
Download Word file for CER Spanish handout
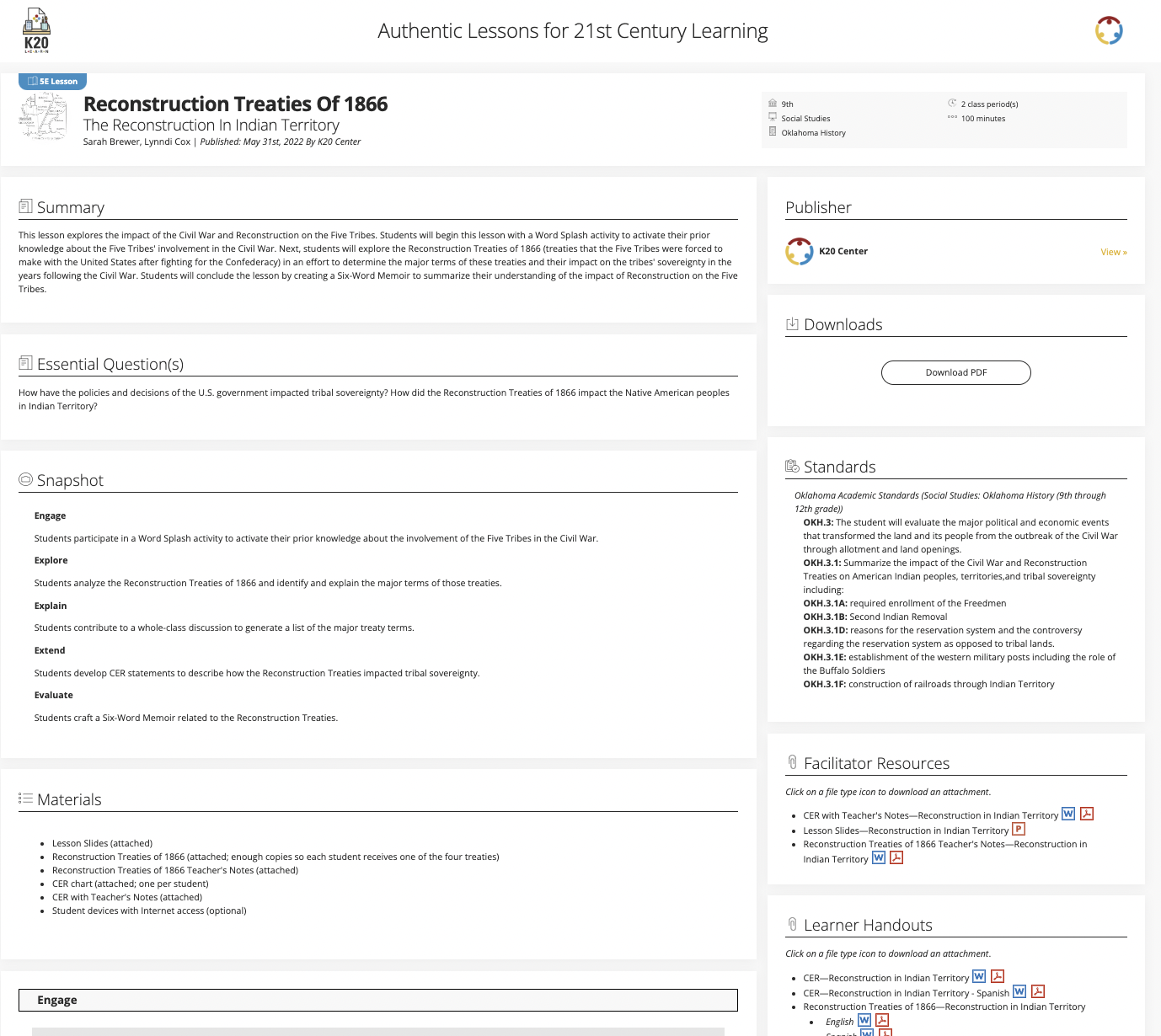click(x=1019, y=992)
